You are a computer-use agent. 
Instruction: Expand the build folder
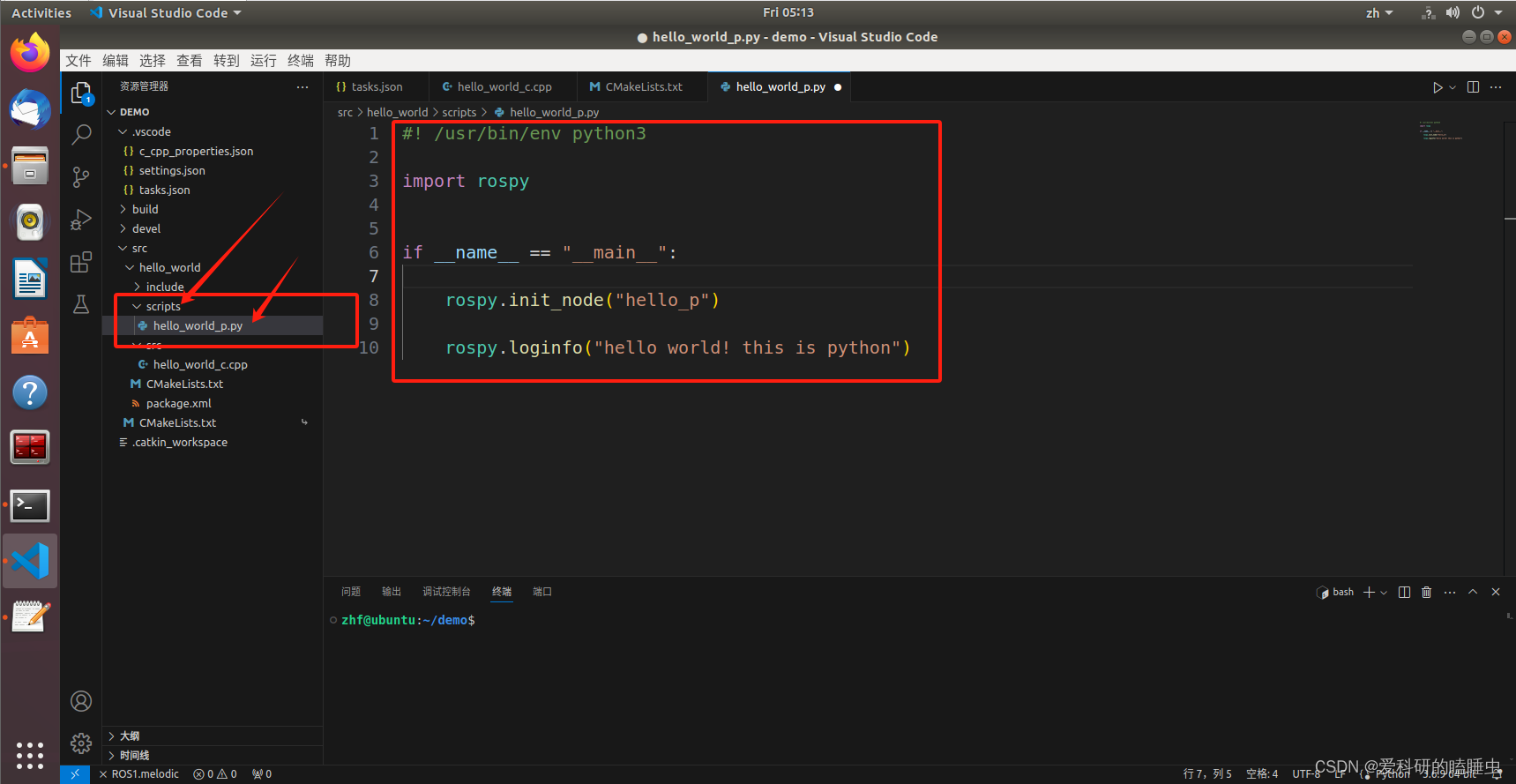(x=145, y=209)
